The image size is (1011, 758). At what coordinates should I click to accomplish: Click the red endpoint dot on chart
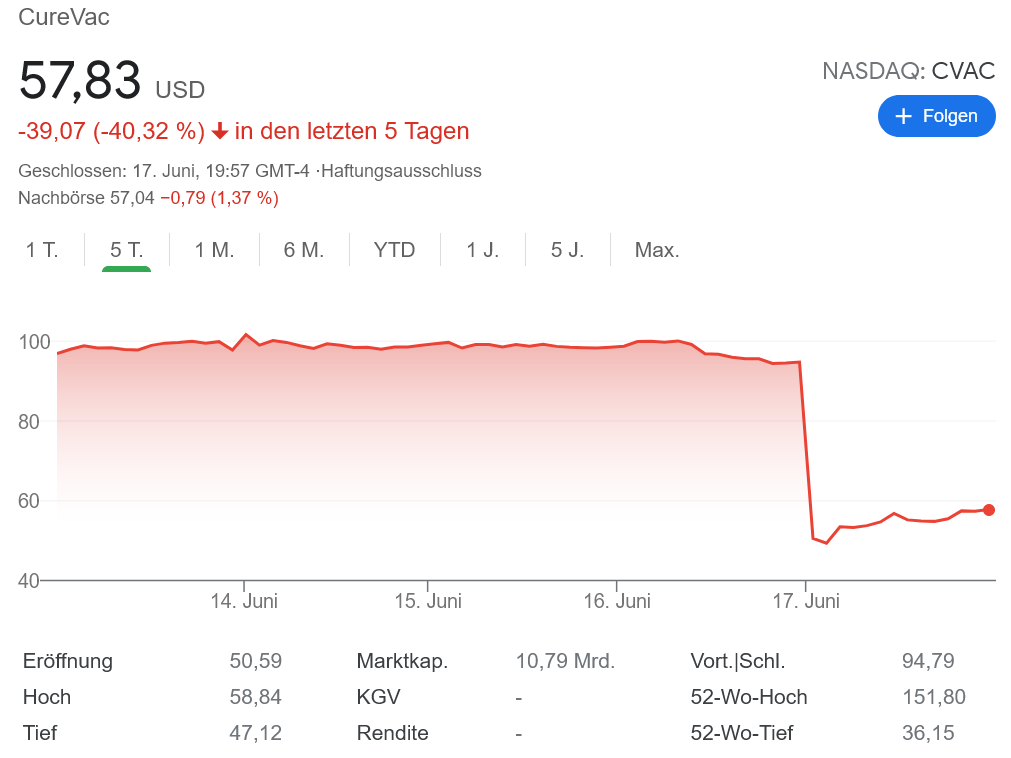[x=989, y=510]
